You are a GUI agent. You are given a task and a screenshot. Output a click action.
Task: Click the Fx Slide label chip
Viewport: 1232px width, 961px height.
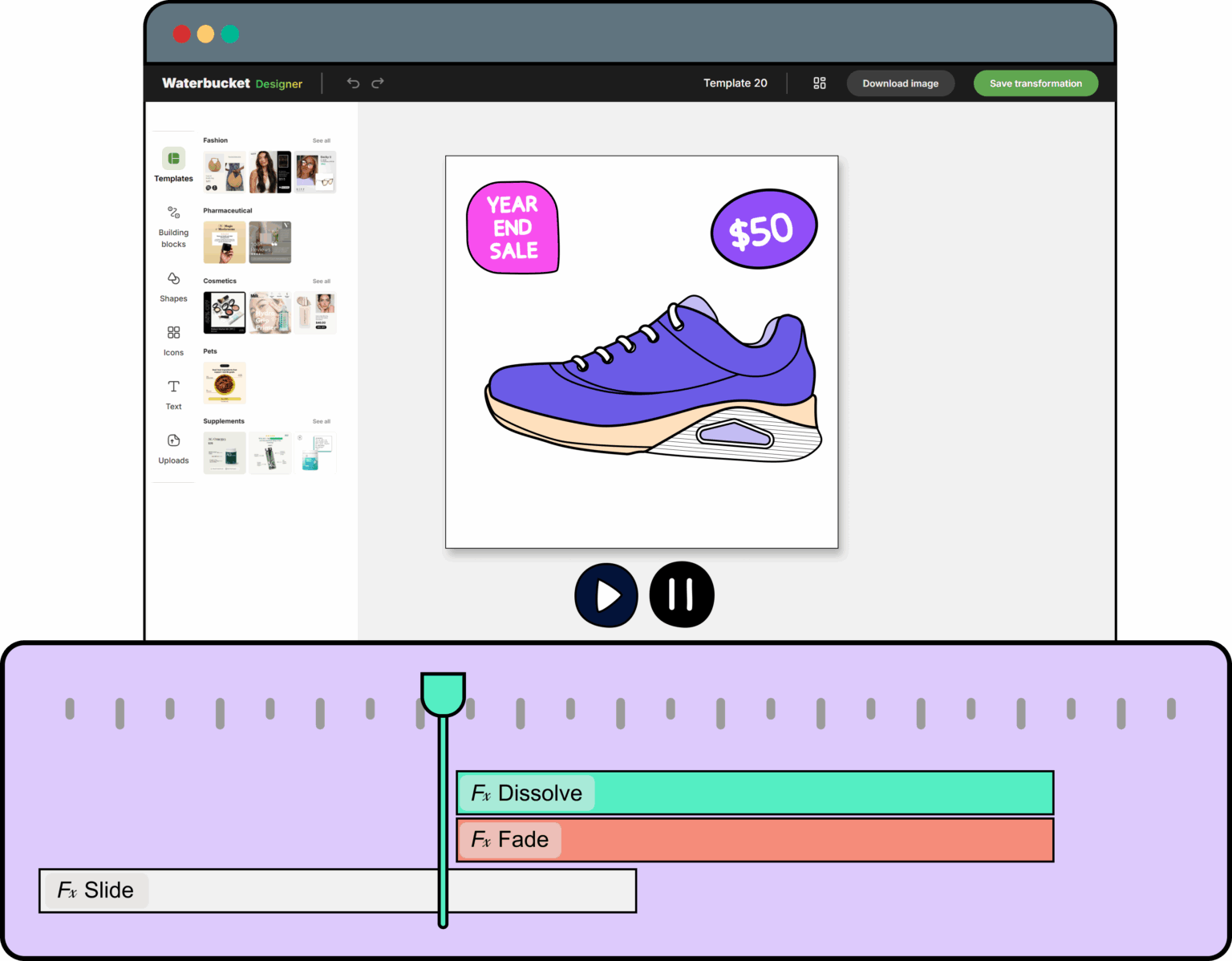click(x=96, y=890)
